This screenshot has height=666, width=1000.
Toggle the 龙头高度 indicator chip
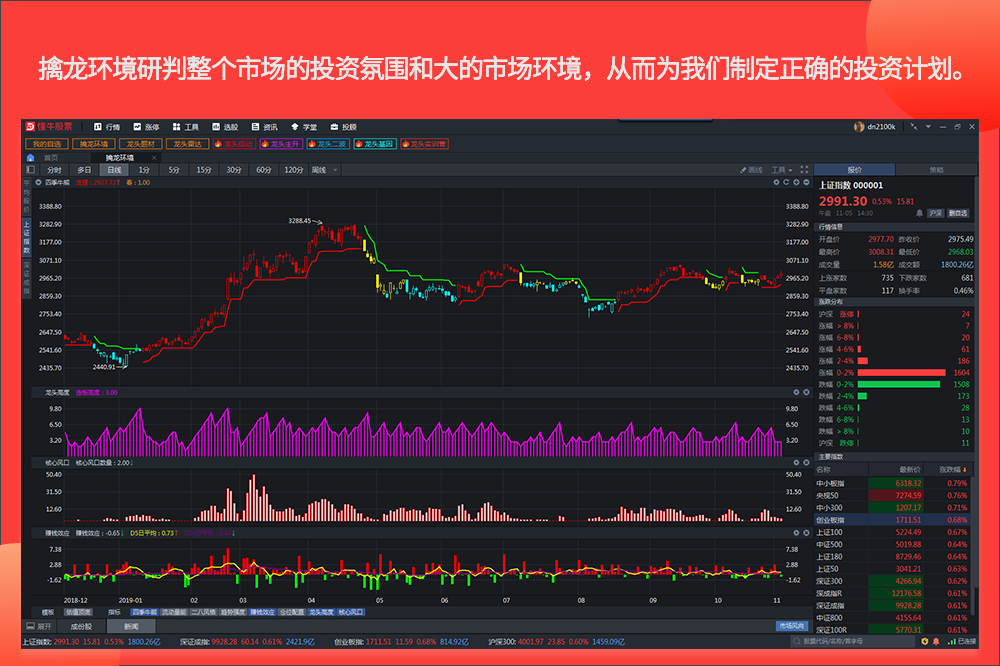coord(321,612)
